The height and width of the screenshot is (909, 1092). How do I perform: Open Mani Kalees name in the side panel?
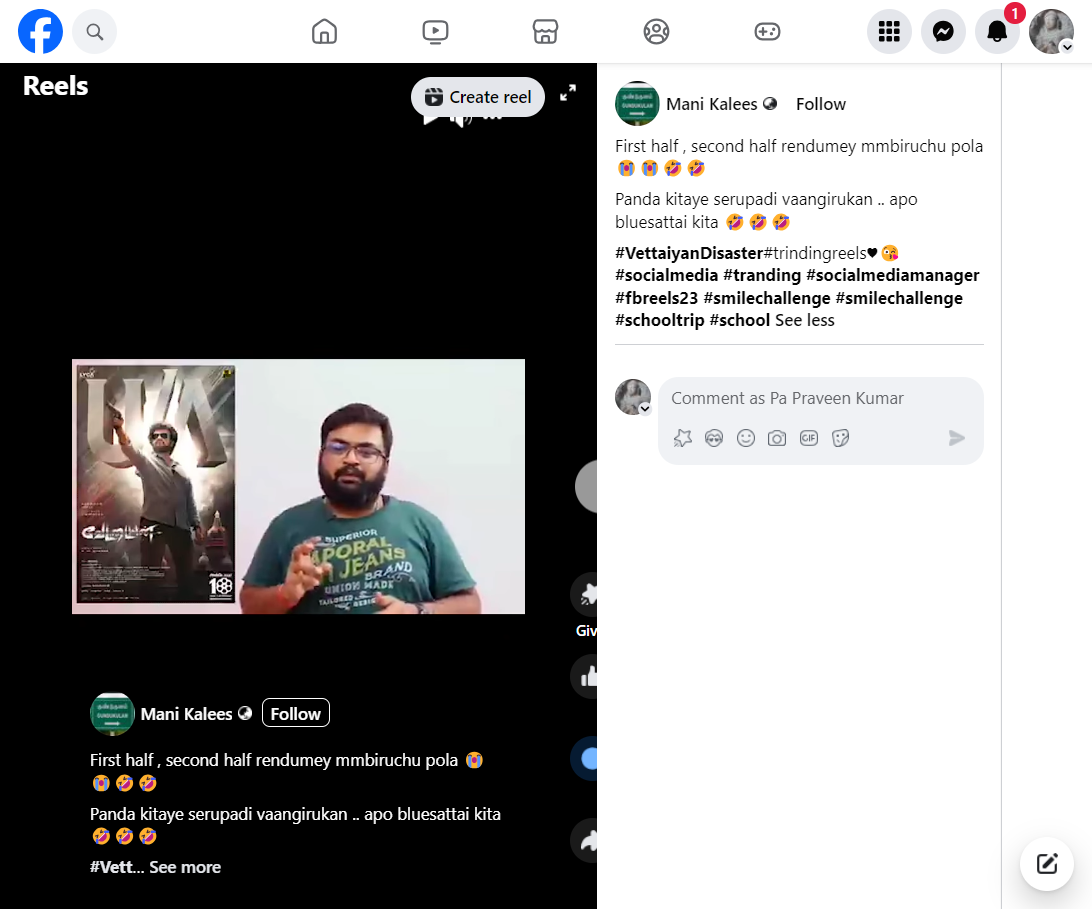click(712, 104)
